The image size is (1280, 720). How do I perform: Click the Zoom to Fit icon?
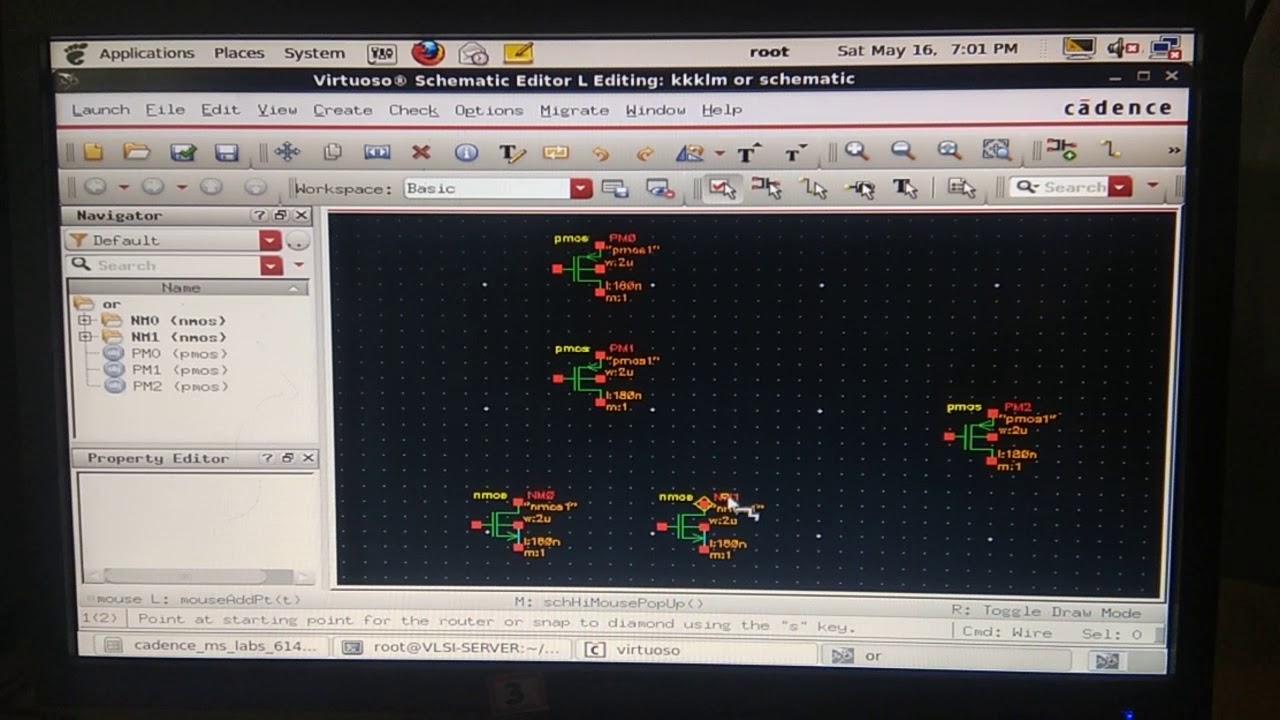point(949,151)
